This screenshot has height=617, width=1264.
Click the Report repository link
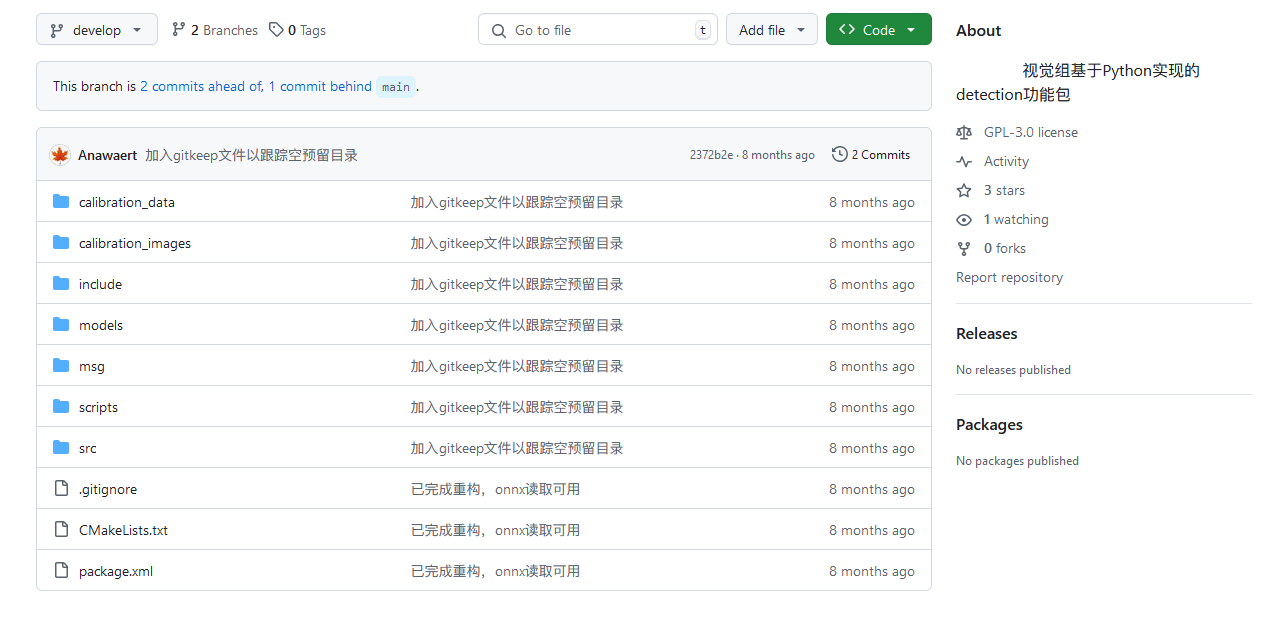pyautogui.click(x=1009, y=277)
